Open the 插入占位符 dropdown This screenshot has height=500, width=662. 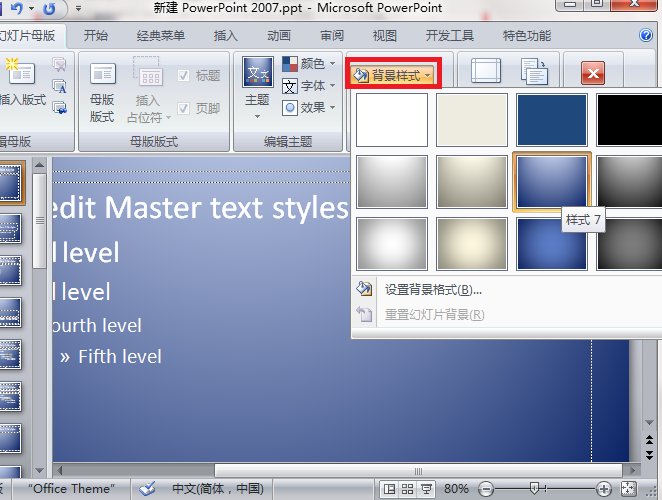tap(149, 90)
